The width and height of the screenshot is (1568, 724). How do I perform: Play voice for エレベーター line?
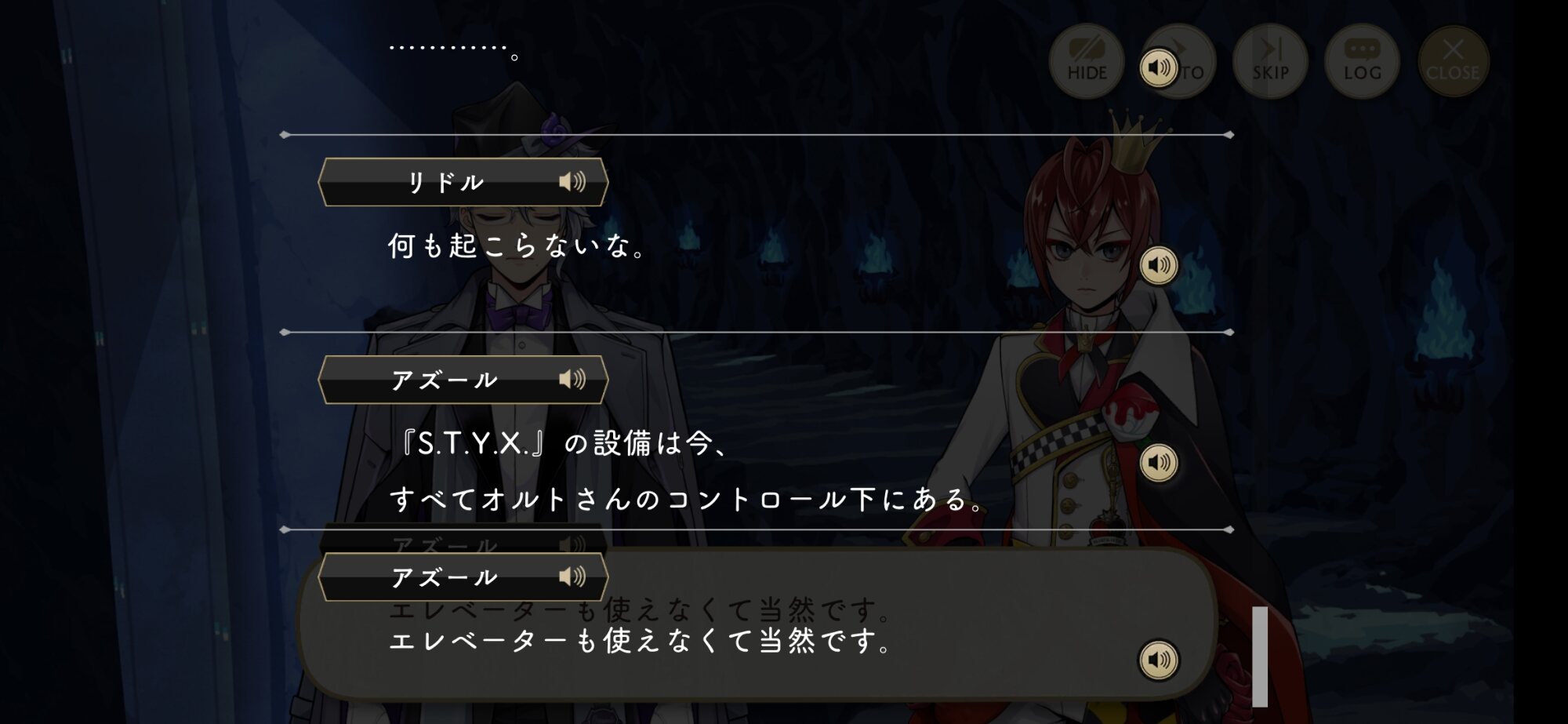(x=1159, y=660)
